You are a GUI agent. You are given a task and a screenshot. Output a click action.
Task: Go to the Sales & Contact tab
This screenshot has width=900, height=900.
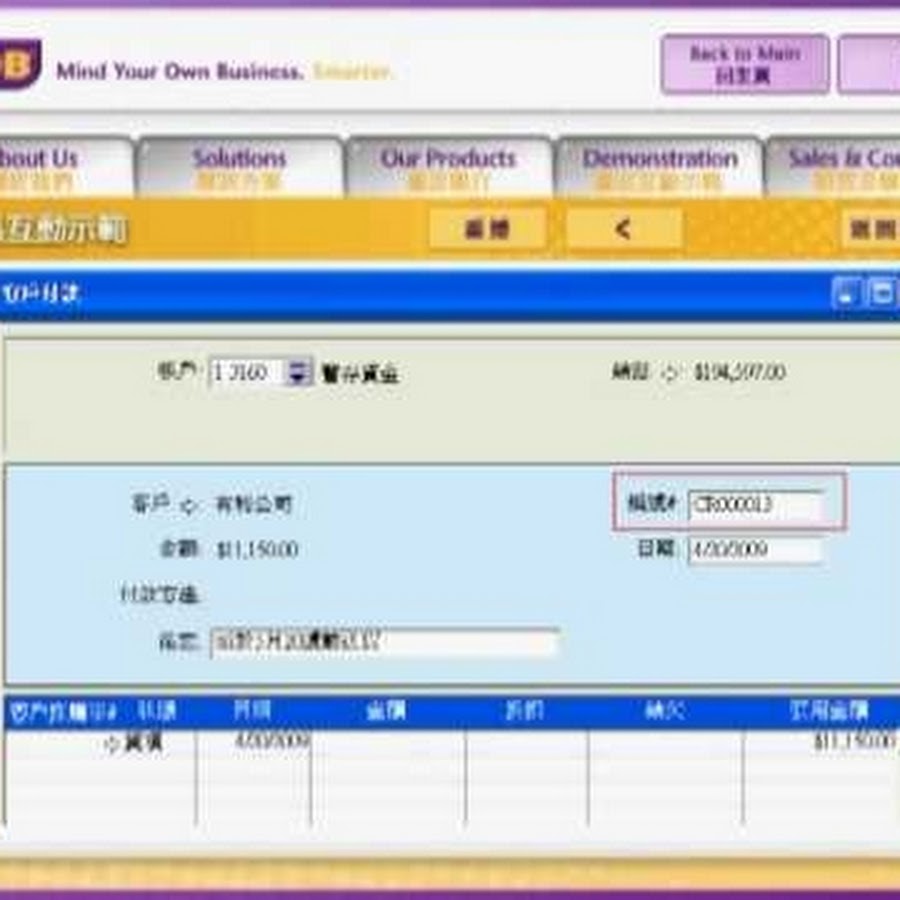click(x=833, y=168)
